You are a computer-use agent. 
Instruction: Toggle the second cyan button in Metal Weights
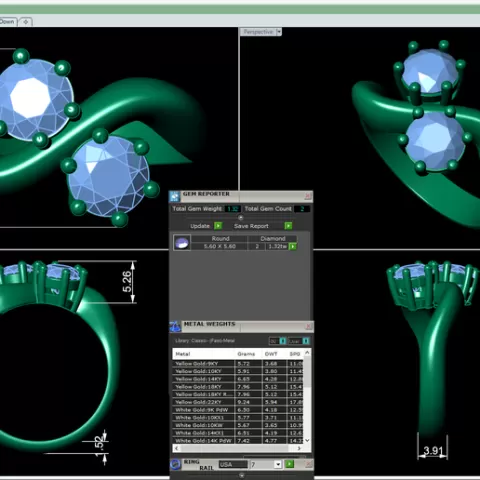click(x=306, y=341)
